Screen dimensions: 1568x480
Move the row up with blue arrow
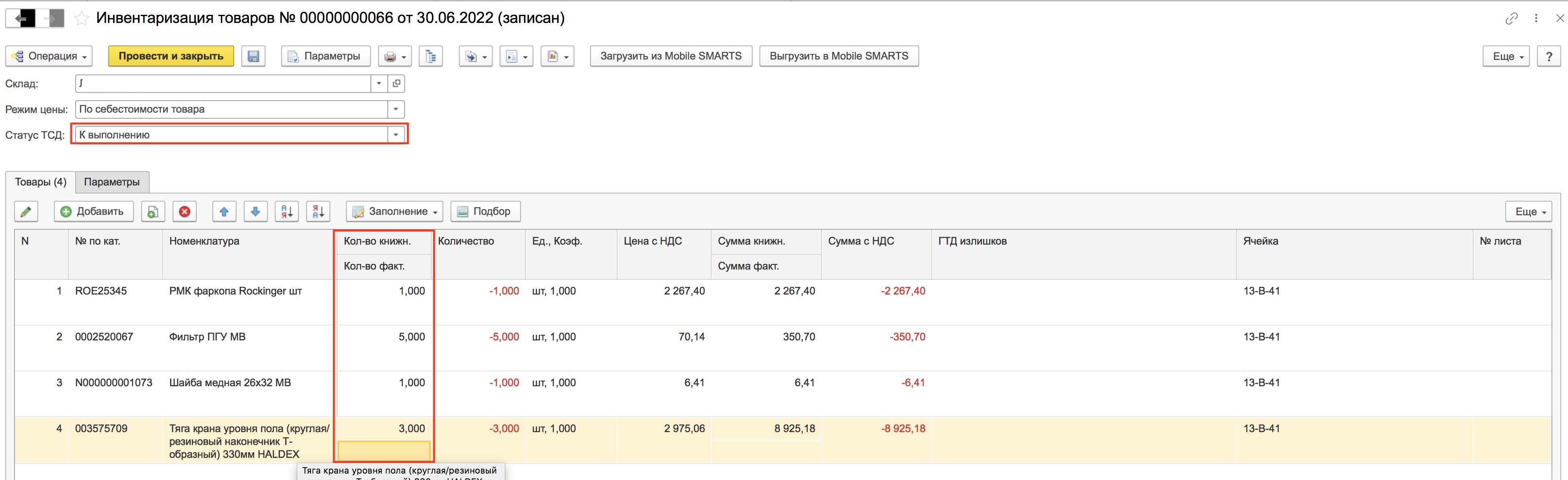tap(224, 211)
